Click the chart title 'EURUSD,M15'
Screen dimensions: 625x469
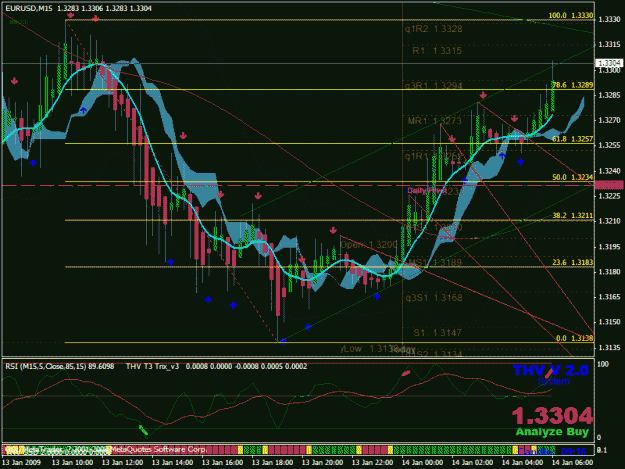(28, 8)
